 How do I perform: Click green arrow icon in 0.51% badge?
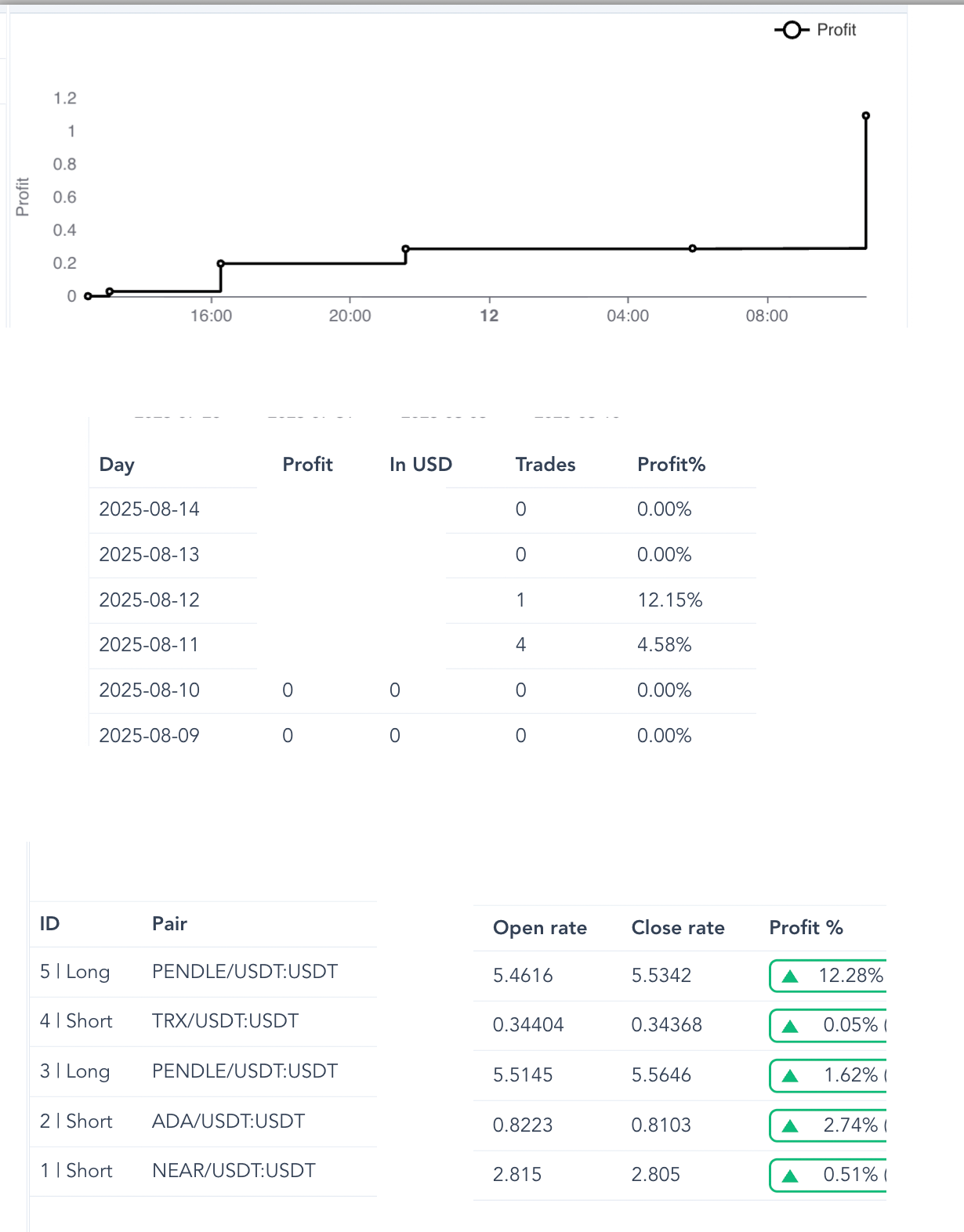coord(790,1176)
